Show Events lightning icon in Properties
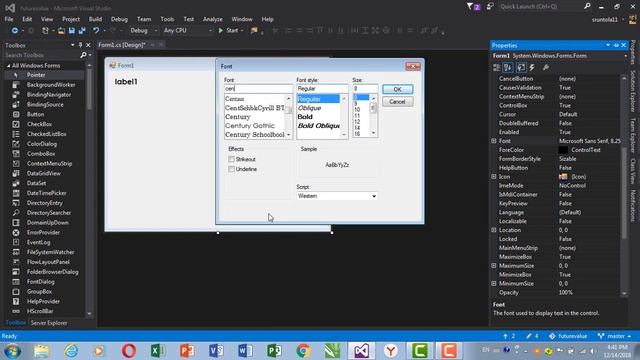Screen dimensions: 640x360 tap(532, 67)
